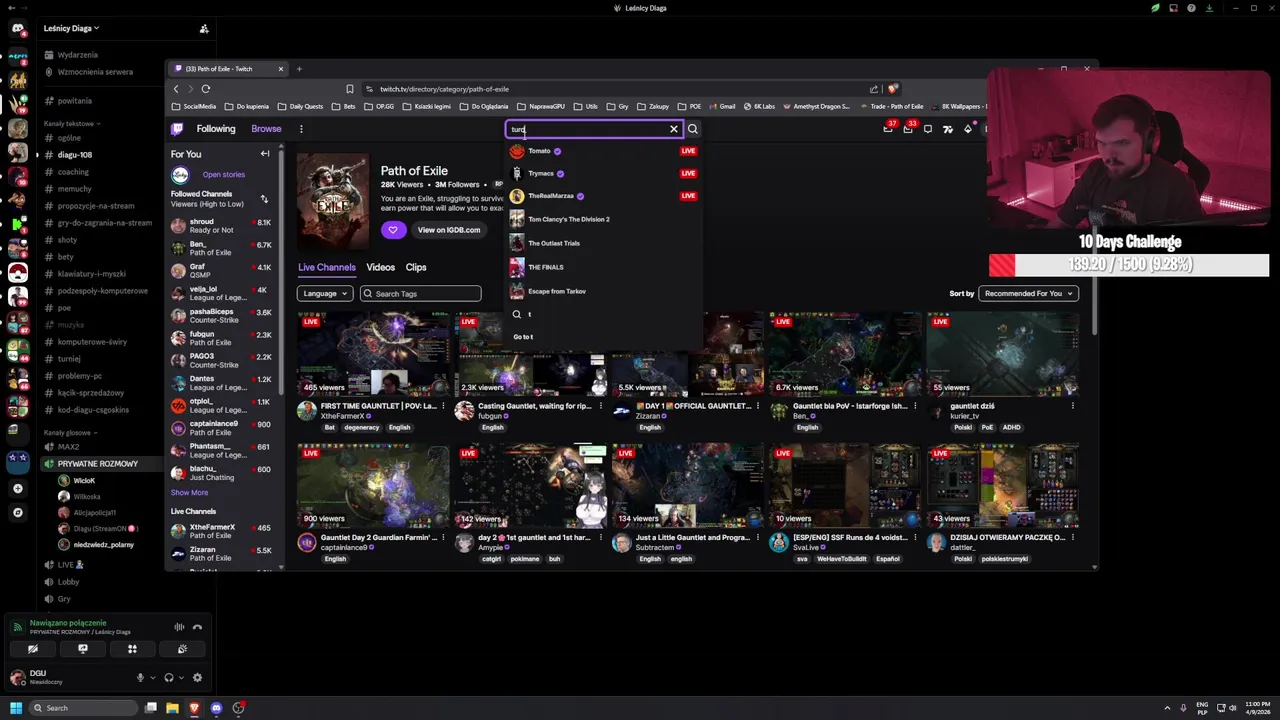Screen dimensions: 1280x720
Task: Switch to Videos tab
Action: coord(380,268)
